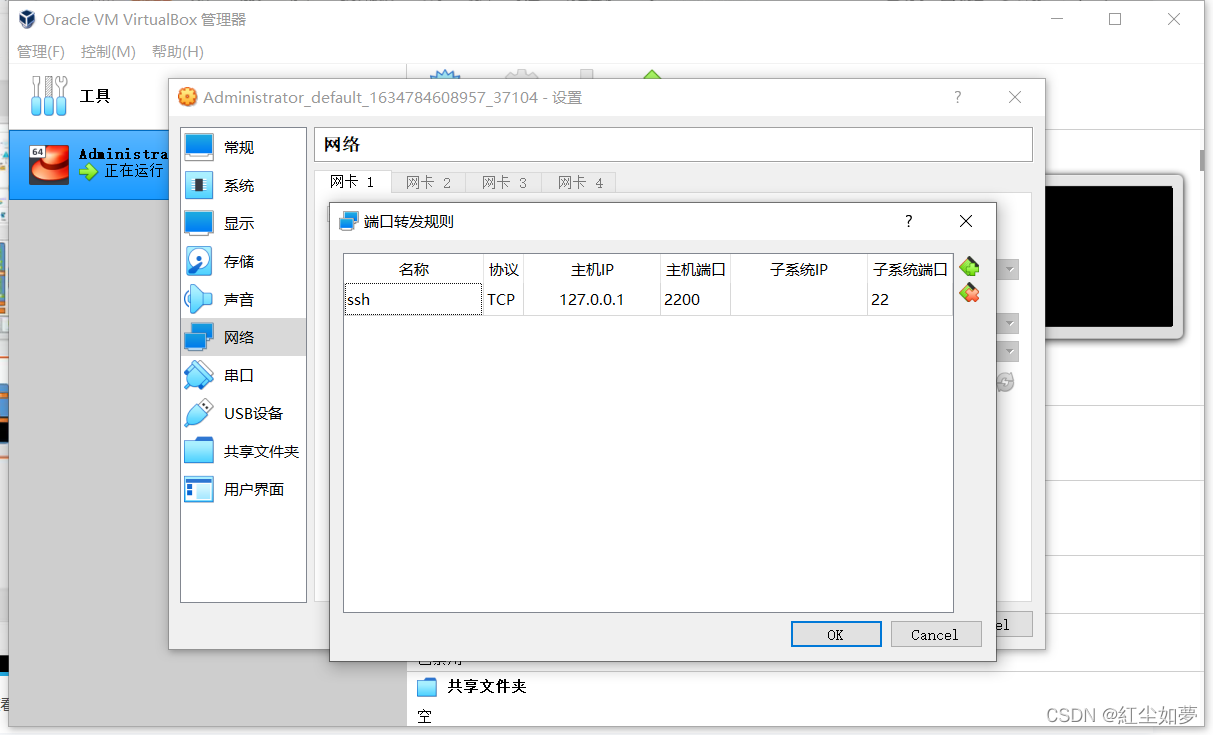Click the 22 guest port cell

[x=910, y=299]
